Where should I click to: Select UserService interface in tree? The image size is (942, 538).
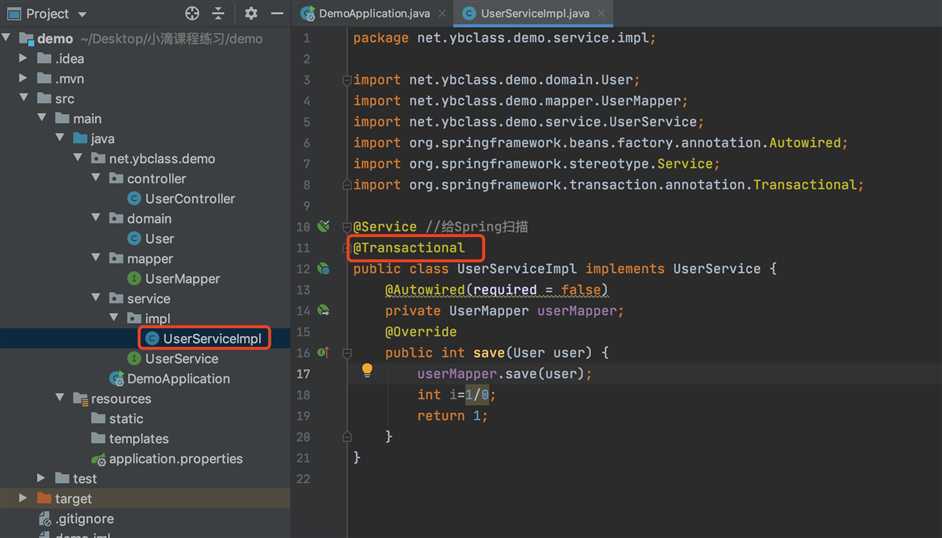coord(181,359)
